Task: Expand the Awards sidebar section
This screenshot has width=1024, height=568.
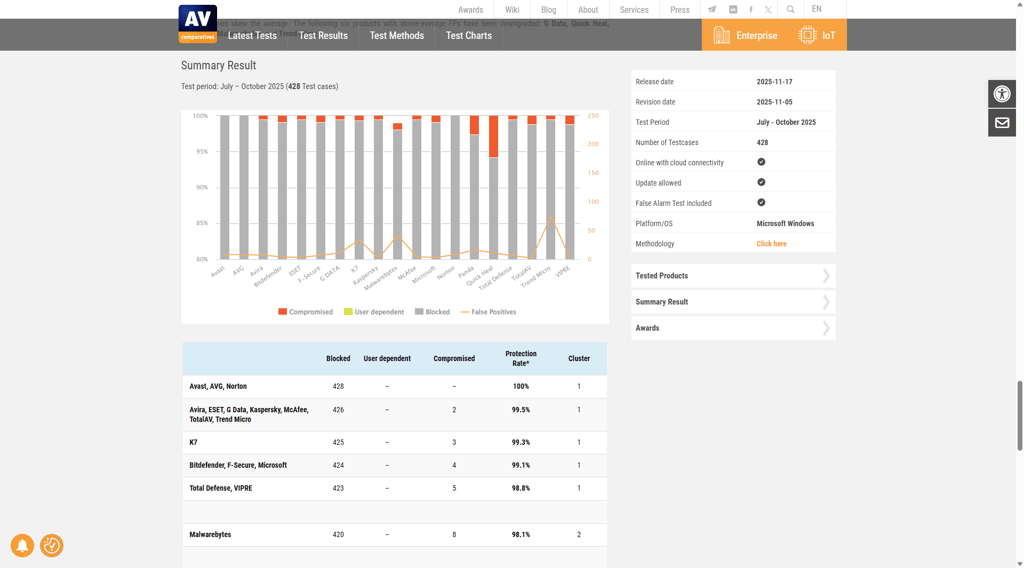Action: 733,328
